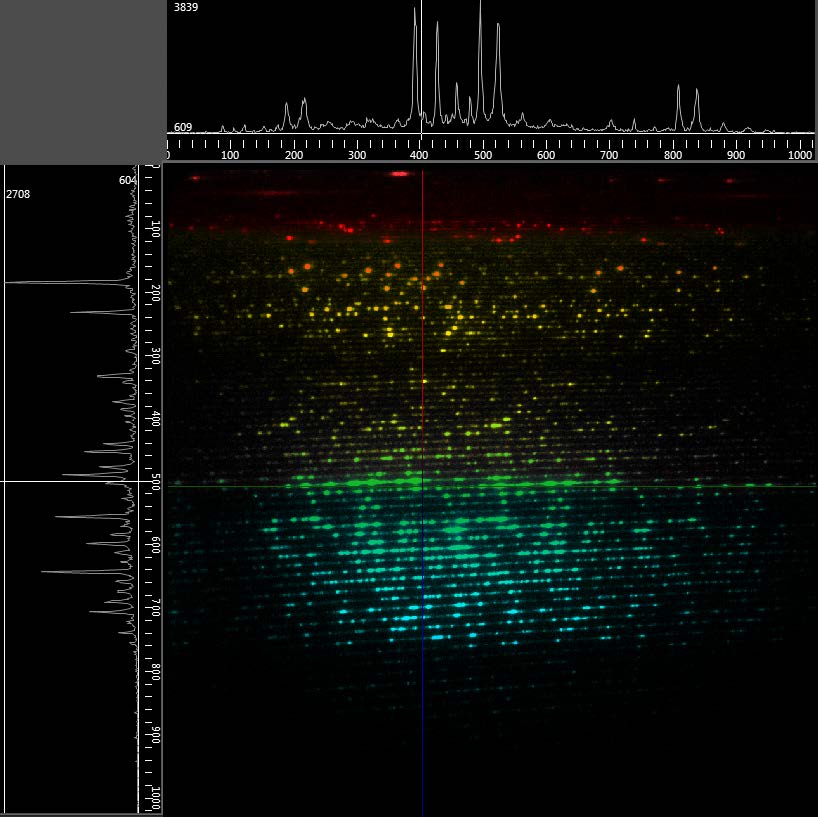
Task: Click the crosshair intersection in spectrum image
Action: tap(423, 486)
